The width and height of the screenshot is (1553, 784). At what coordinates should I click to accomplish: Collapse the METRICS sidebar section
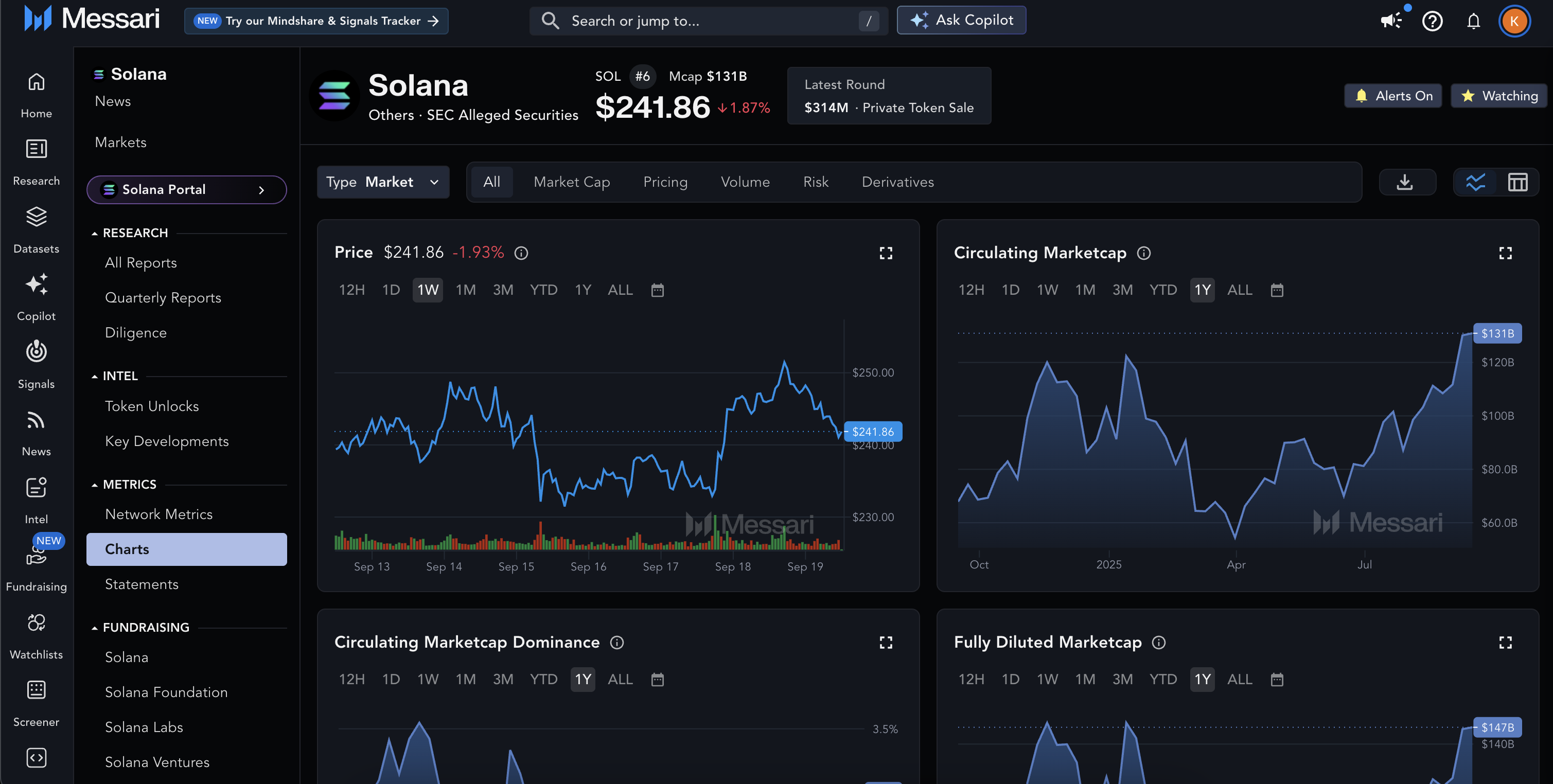[x=124, y=485]
